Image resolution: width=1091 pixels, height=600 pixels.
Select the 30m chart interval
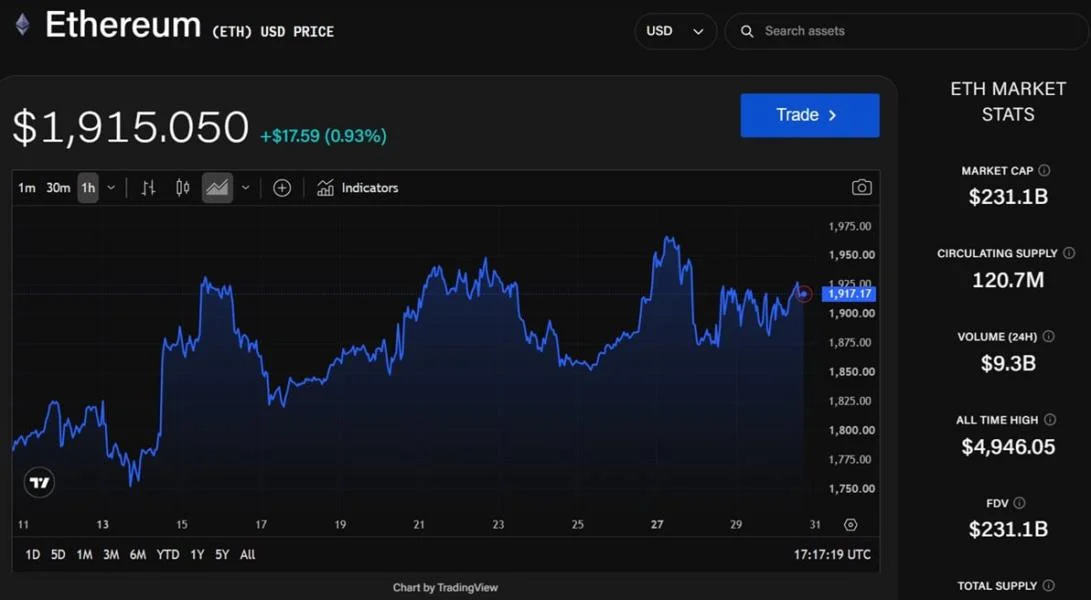(x=58, y=188)
